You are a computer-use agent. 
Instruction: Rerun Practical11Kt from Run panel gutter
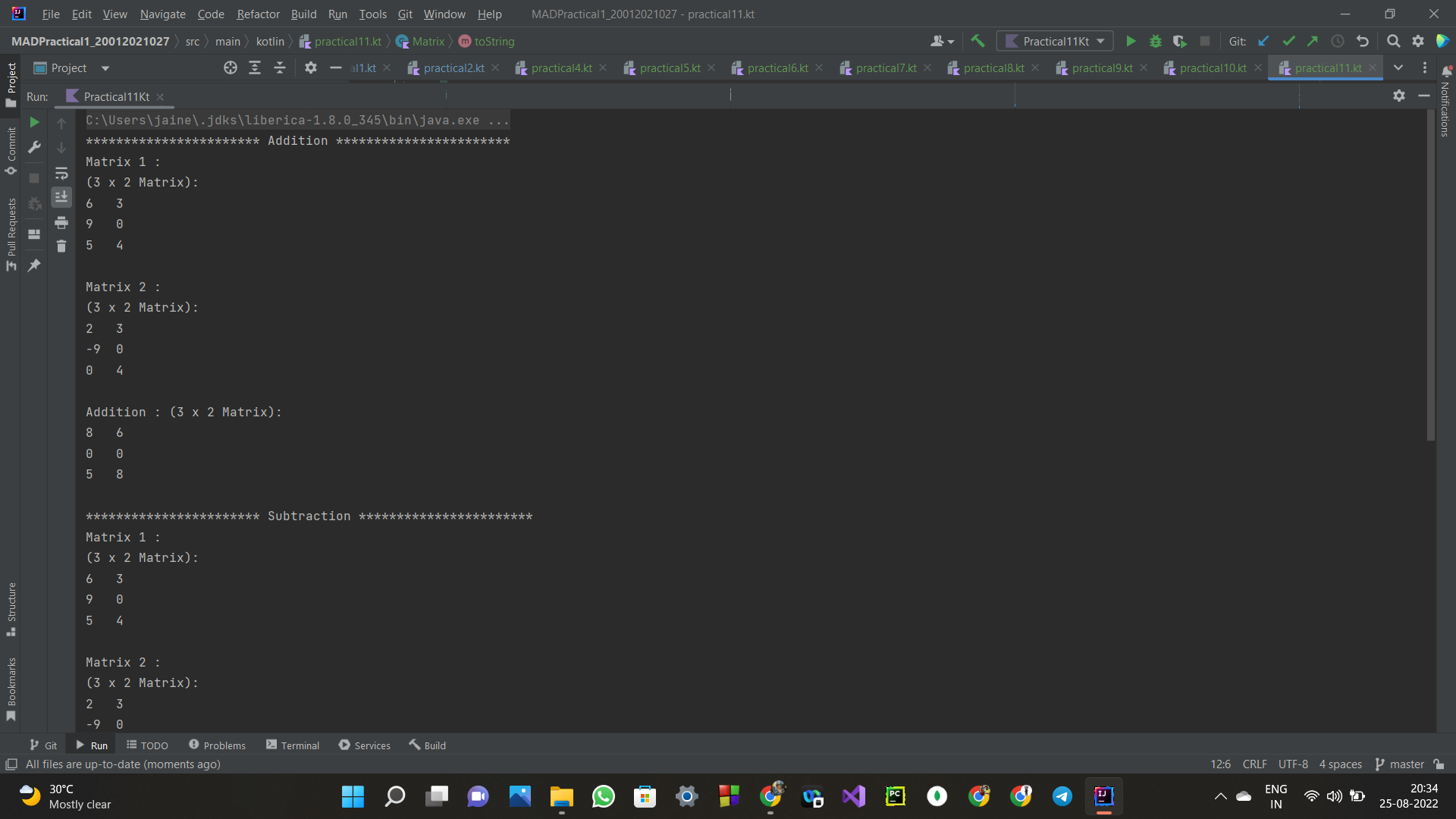tap(34, 122)
